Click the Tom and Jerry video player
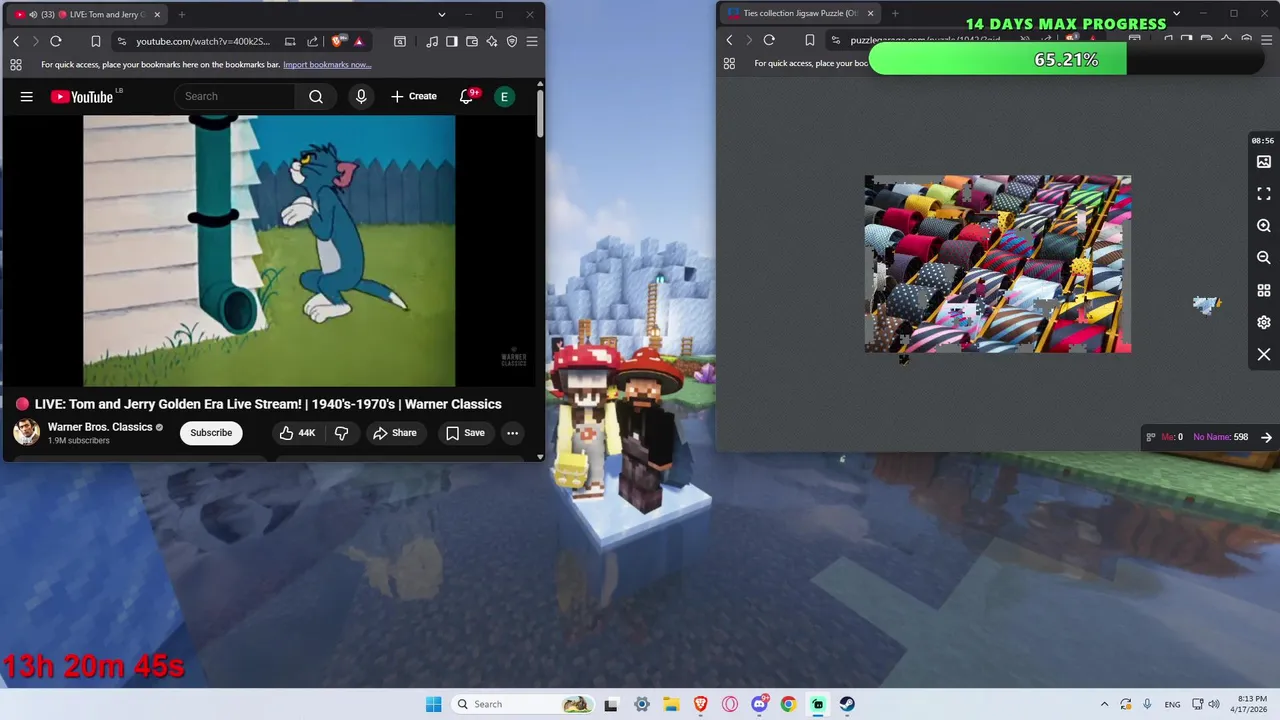The width and height of the screenshot is (1280, 720). click(x=269, y=250)
